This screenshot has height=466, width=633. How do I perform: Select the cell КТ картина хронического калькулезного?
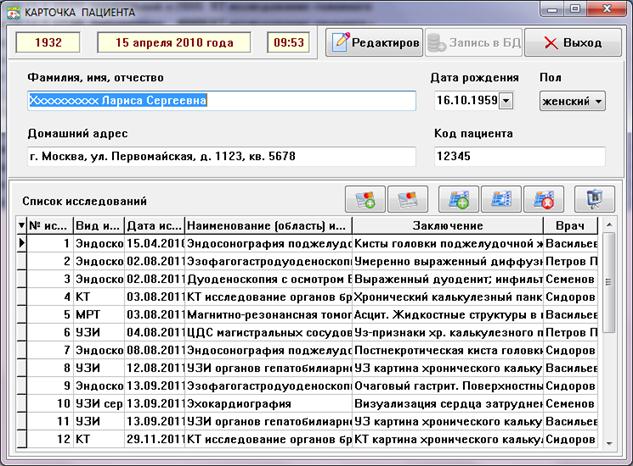(448, 439)
